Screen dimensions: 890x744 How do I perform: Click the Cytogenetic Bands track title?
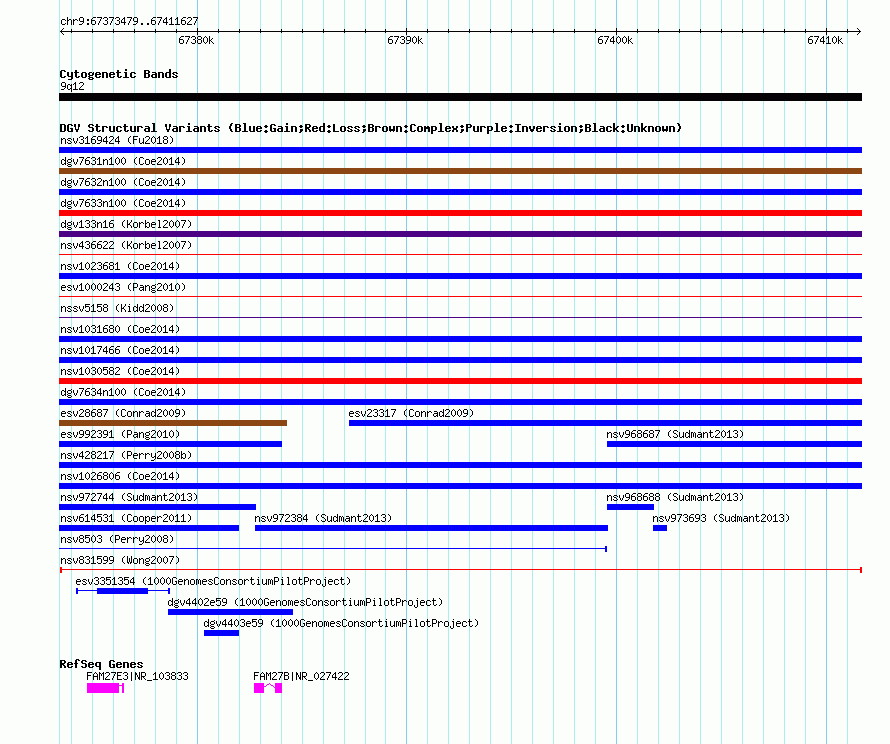[x=119, y=74]
